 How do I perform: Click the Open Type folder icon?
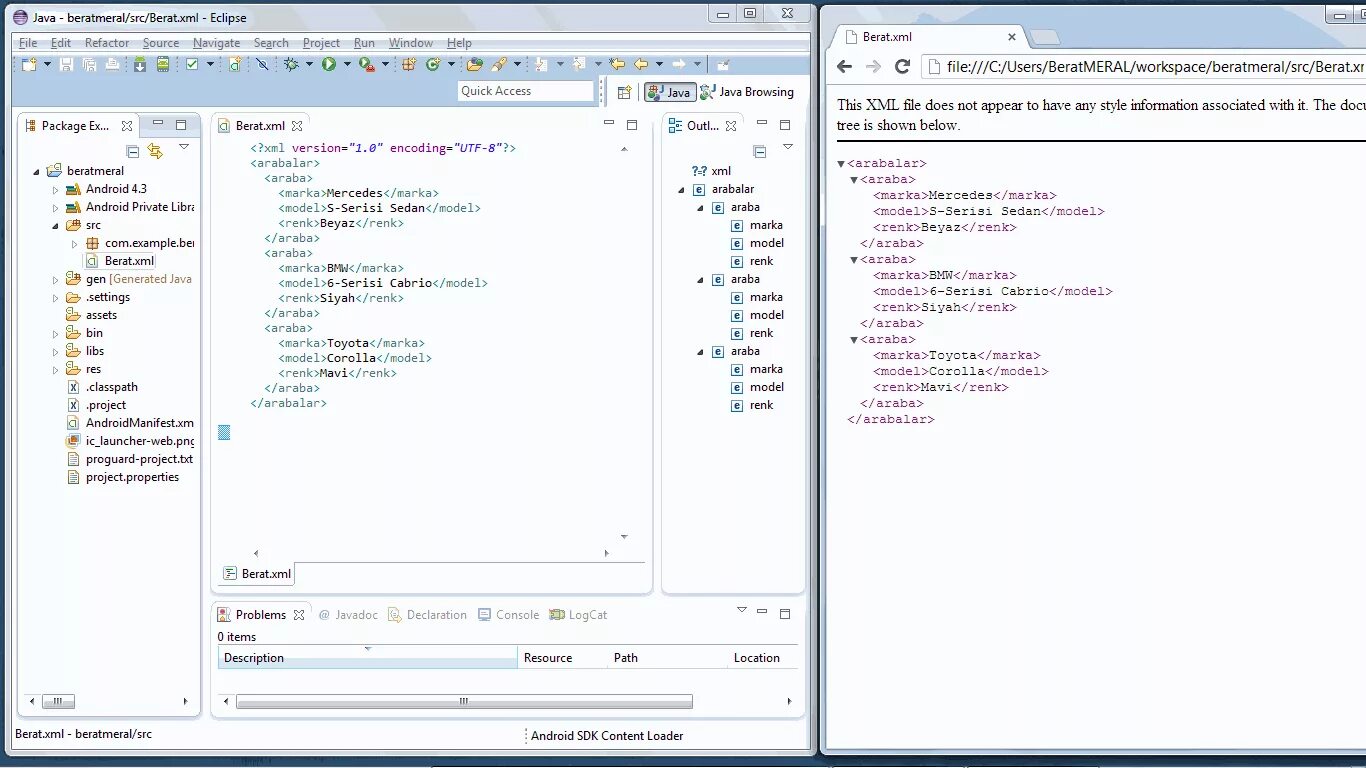[x=474, y=64]
